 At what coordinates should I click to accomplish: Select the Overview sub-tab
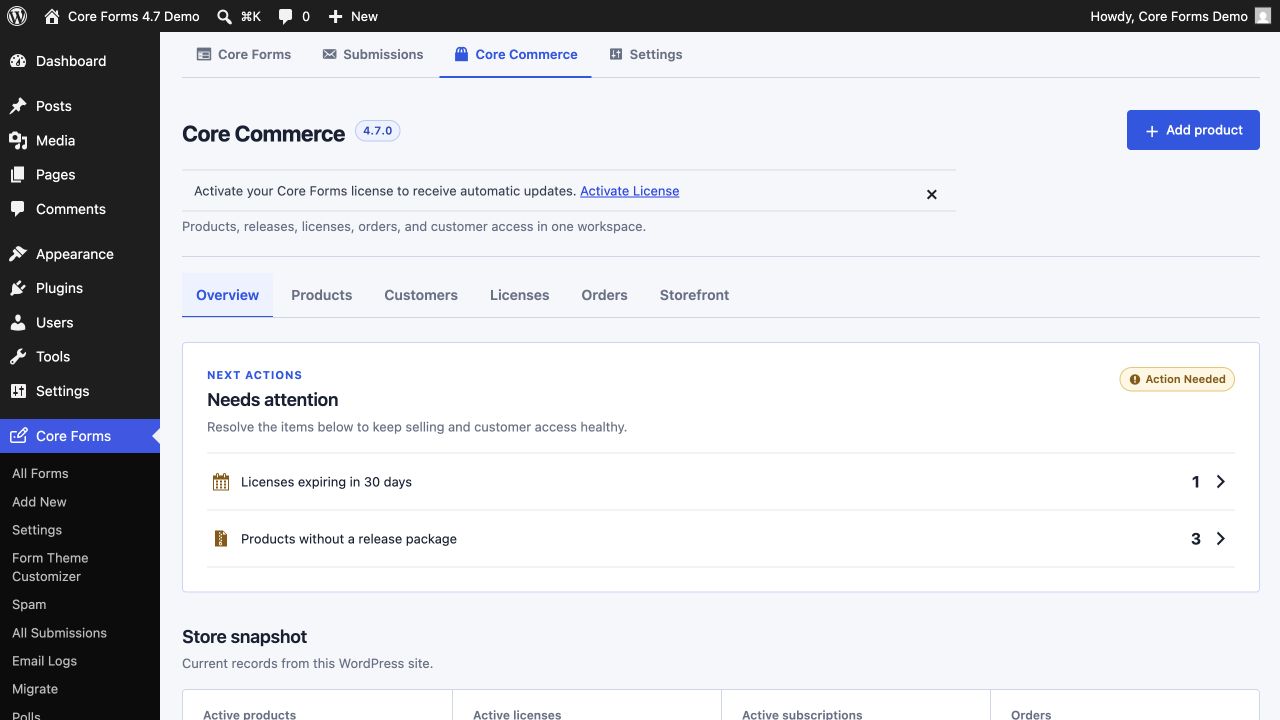[227, 295]
